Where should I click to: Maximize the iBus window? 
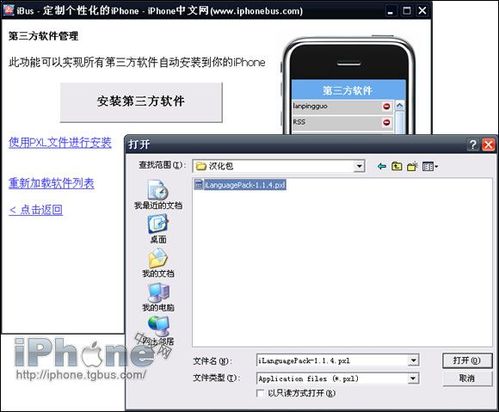(407, 11)
